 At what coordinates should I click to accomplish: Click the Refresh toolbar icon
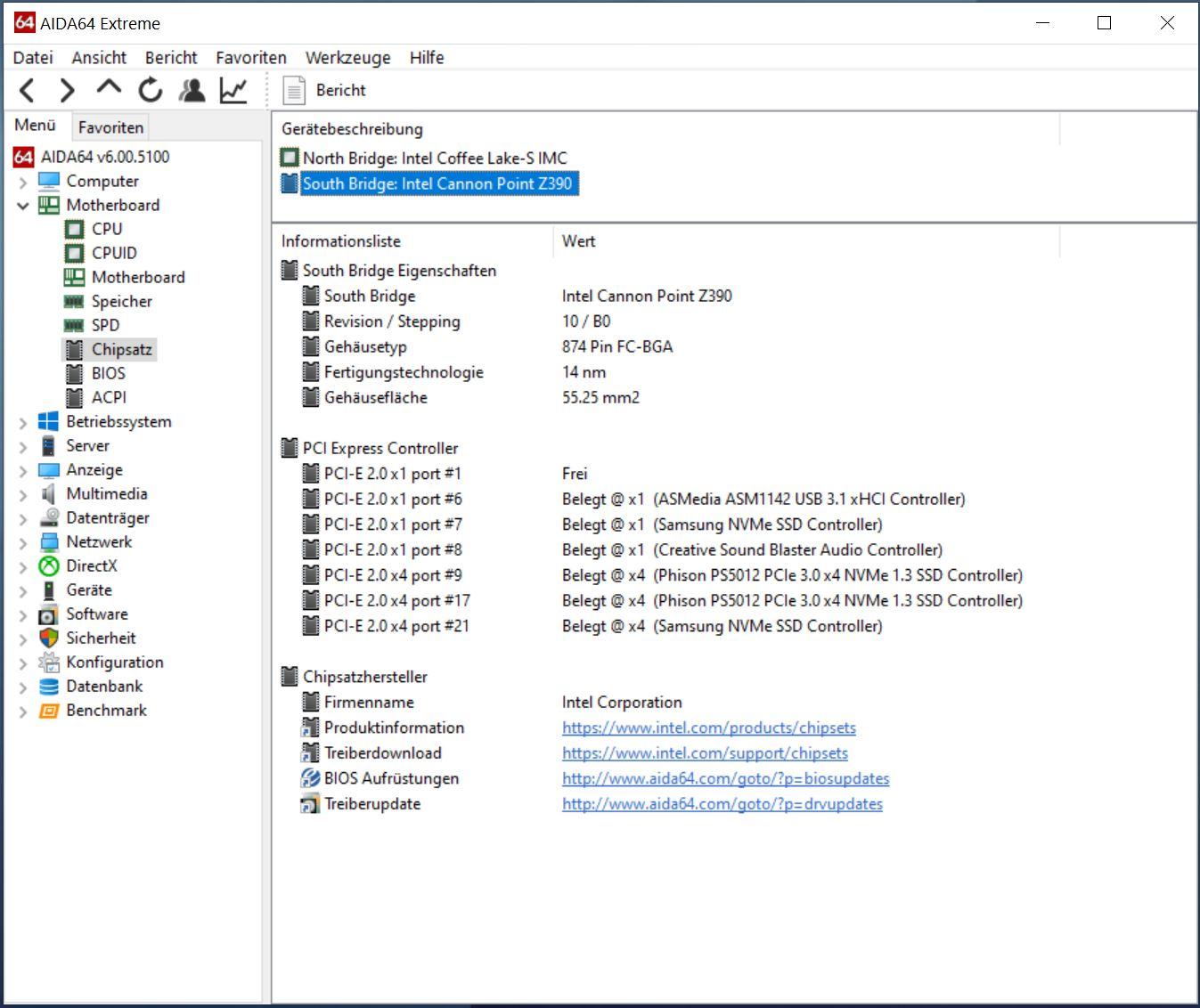click(x=151, y=90)
